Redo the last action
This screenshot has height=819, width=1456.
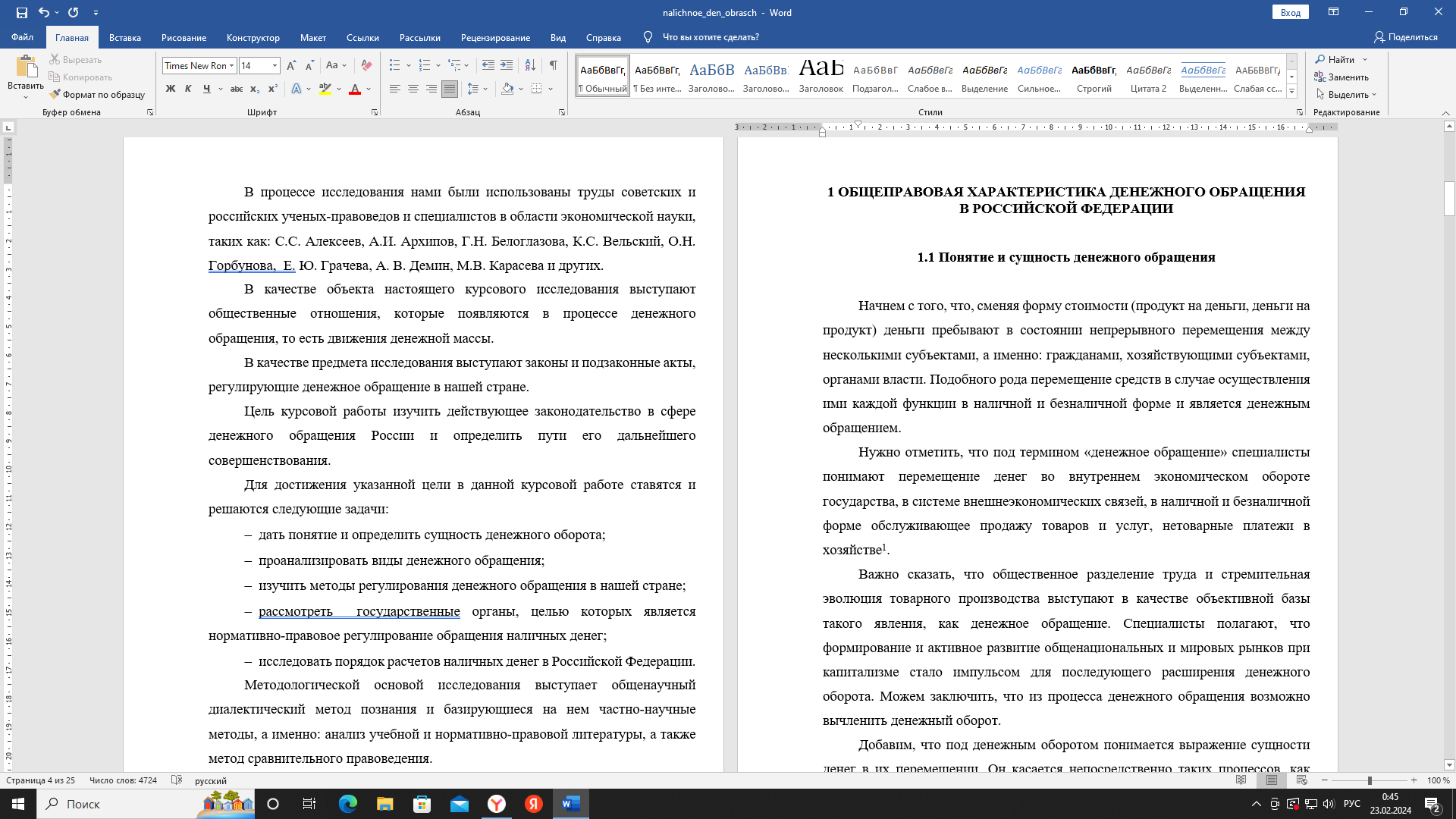[x=74, y=12]
